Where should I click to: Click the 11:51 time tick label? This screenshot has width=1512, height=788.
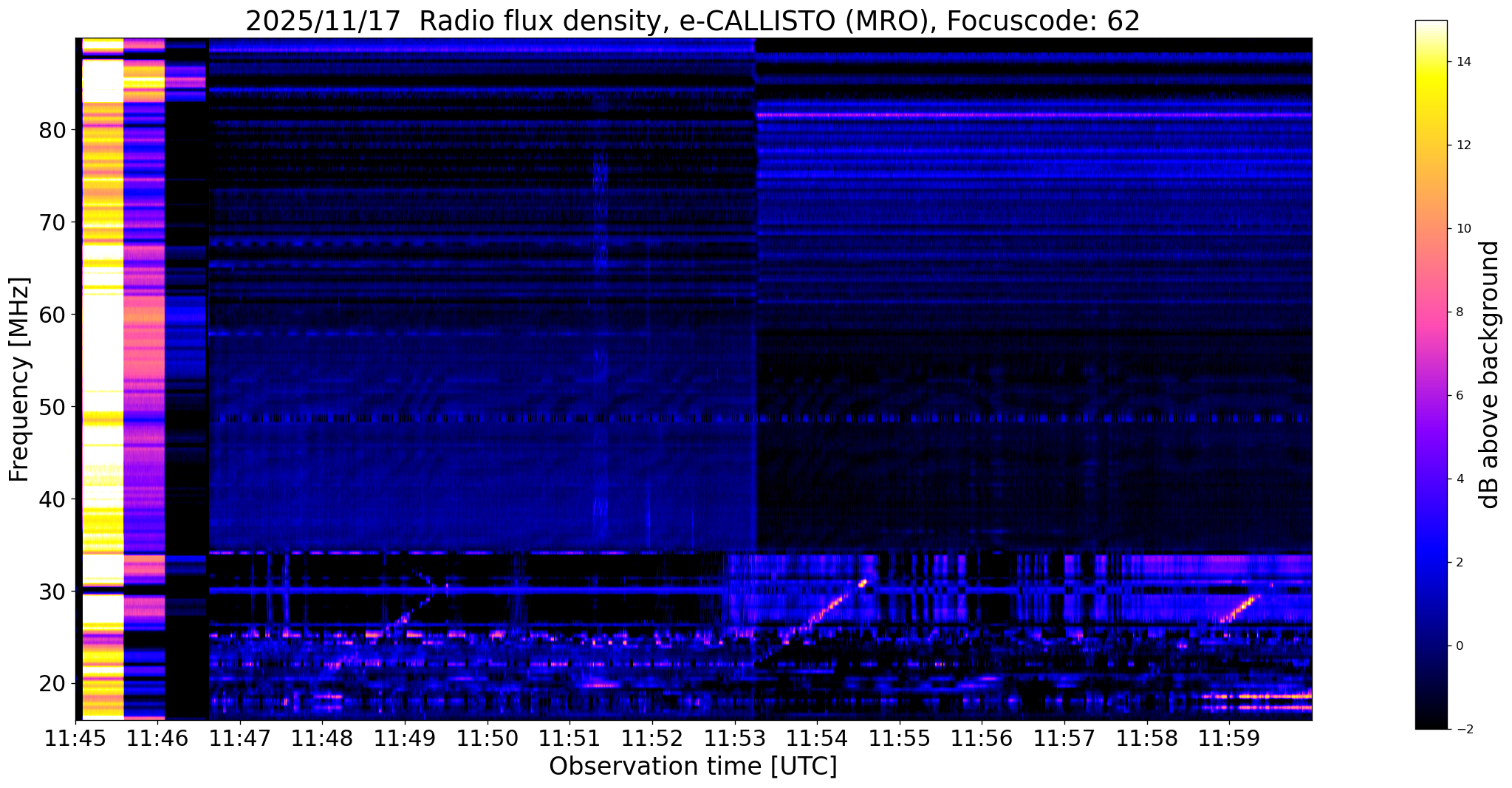pyautogui.click(x=569, y=739)
